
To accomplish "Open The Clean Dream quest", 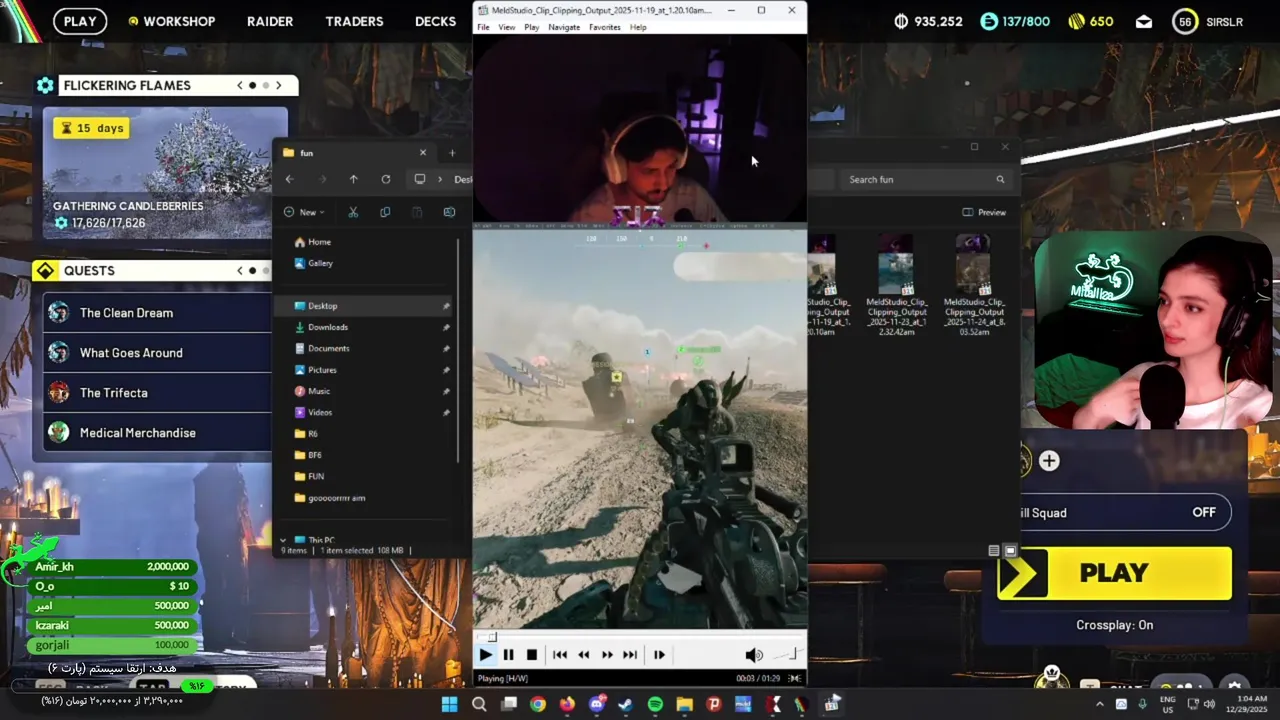I will 157,313.
